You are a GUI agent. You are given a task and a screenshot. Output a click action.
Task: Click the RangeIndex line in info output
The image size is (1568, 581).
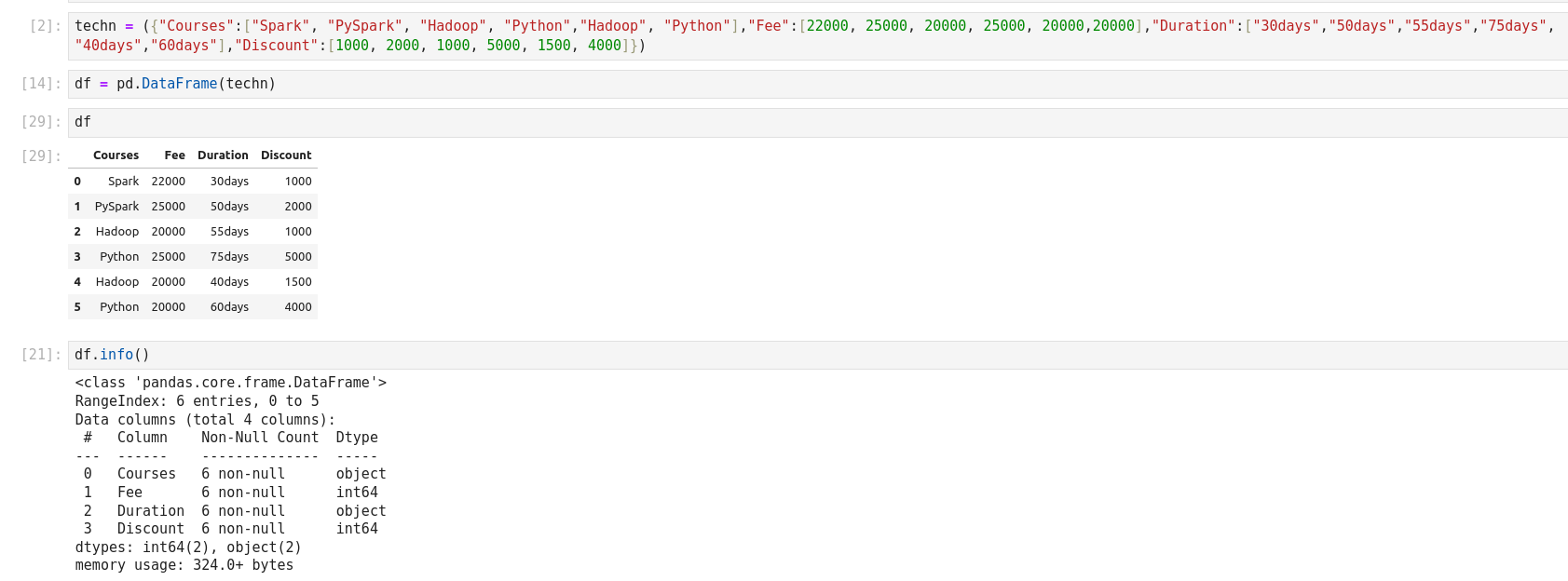click(x=197, y=401)
